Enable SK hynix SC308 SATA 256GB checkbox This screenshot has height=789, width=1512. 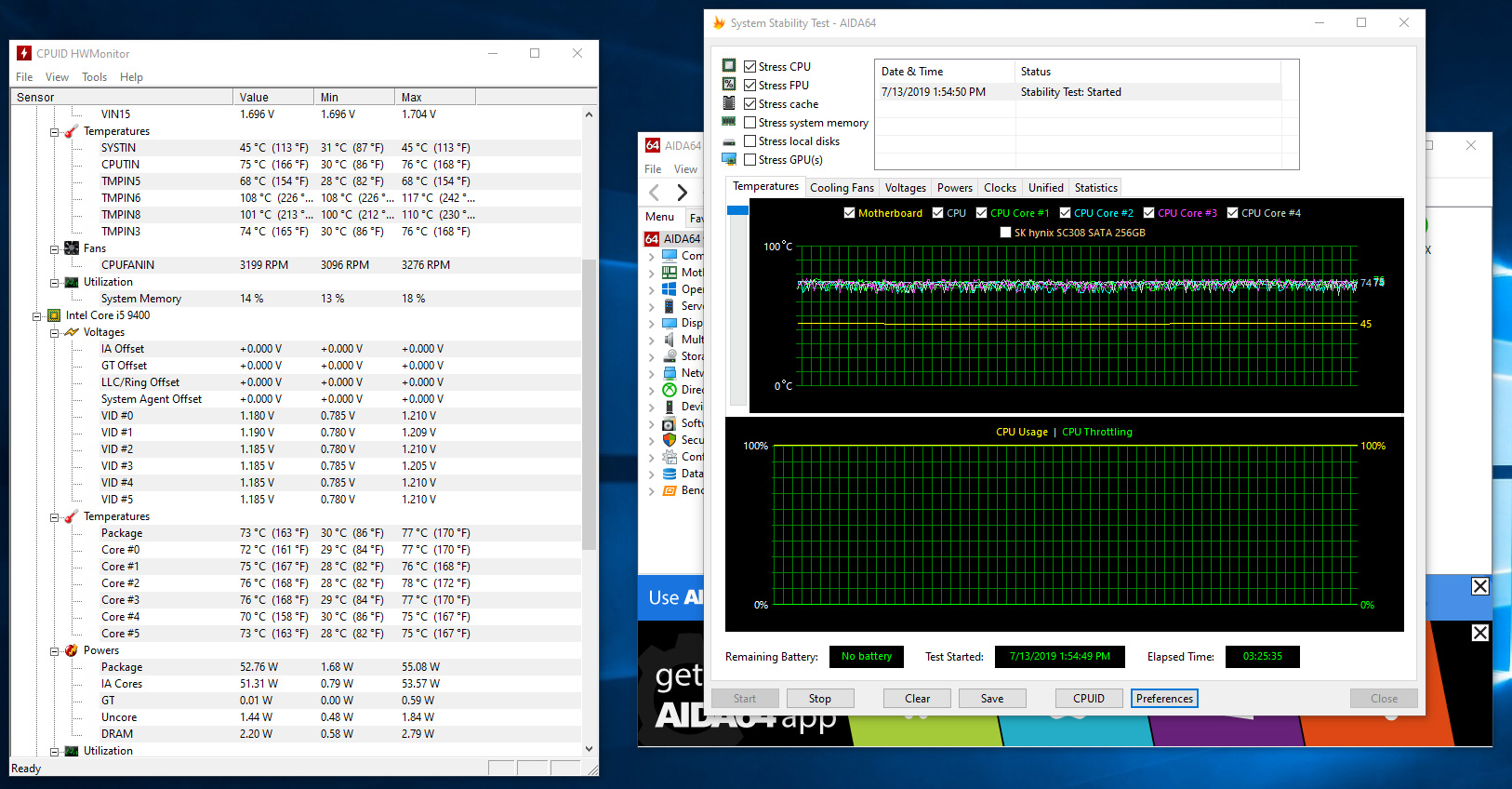tap(1005, 233)
